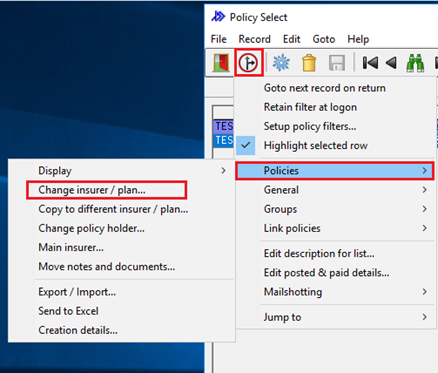Select Edit description for list...
438x373 pixels.
point(336,253)
